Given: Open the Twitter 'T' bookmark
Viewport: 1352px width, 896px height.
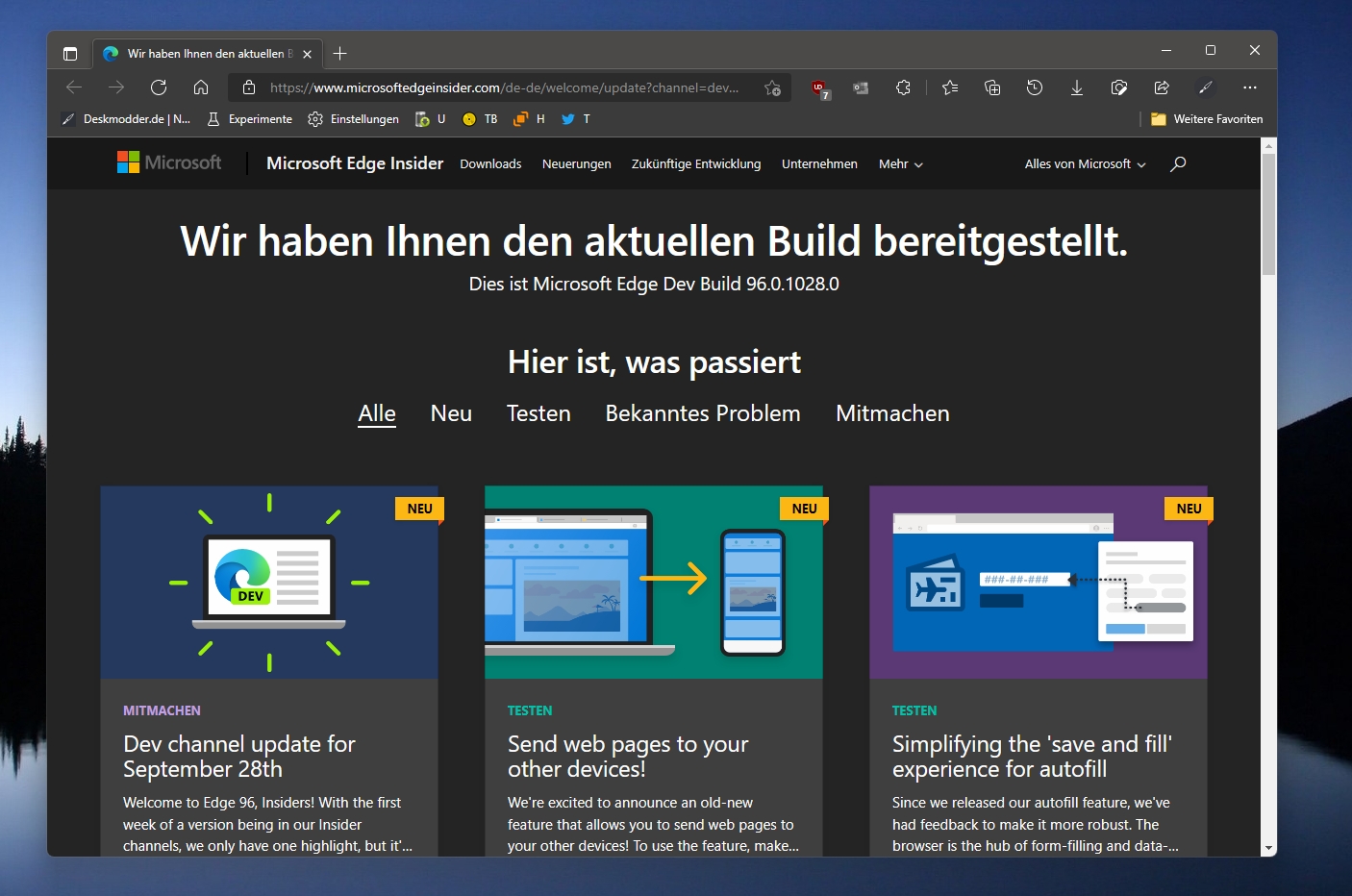Looking at the screenshot, I should click(575, 119).
